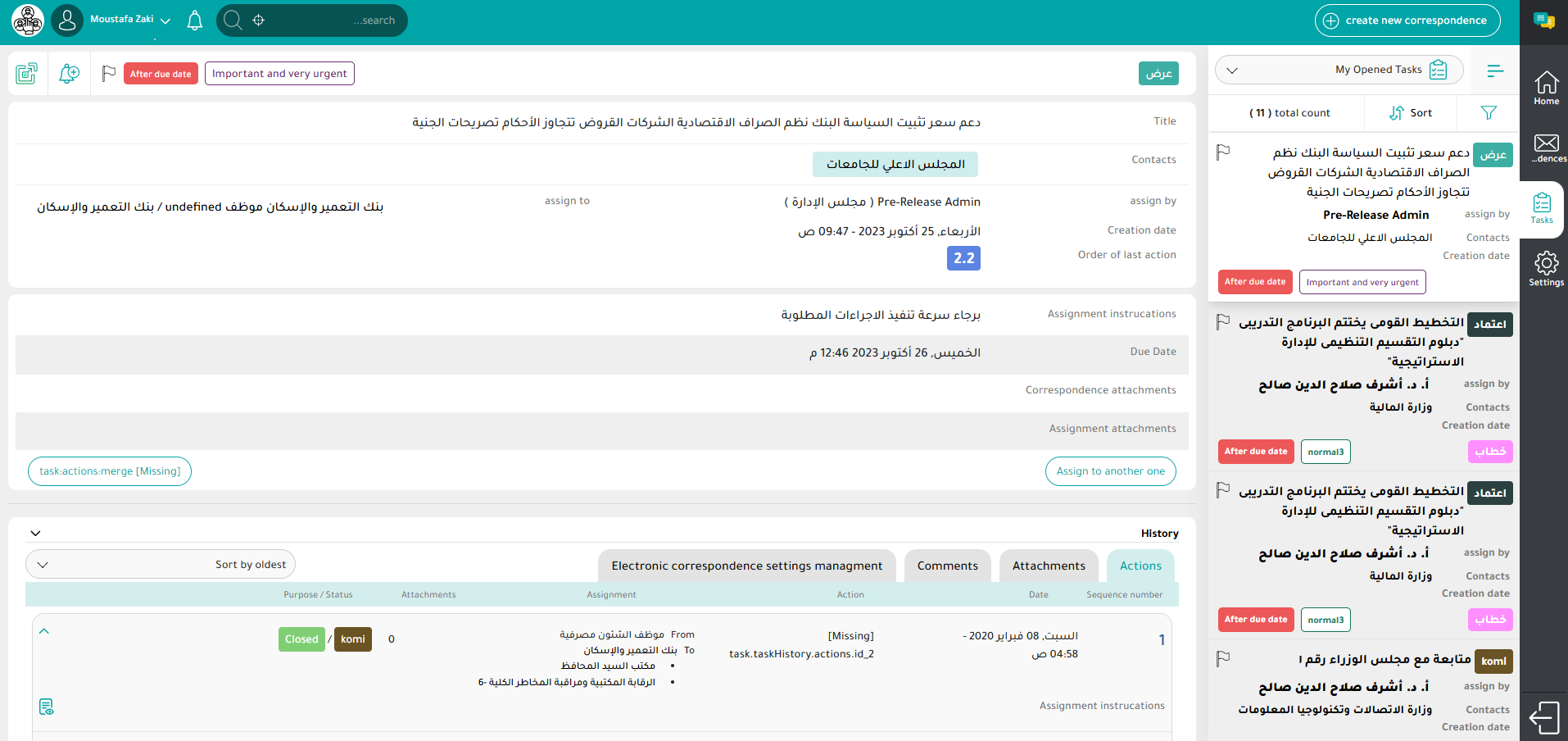
Task: Open Correspondences envelope in sidebar
Action: (1546, 148)
